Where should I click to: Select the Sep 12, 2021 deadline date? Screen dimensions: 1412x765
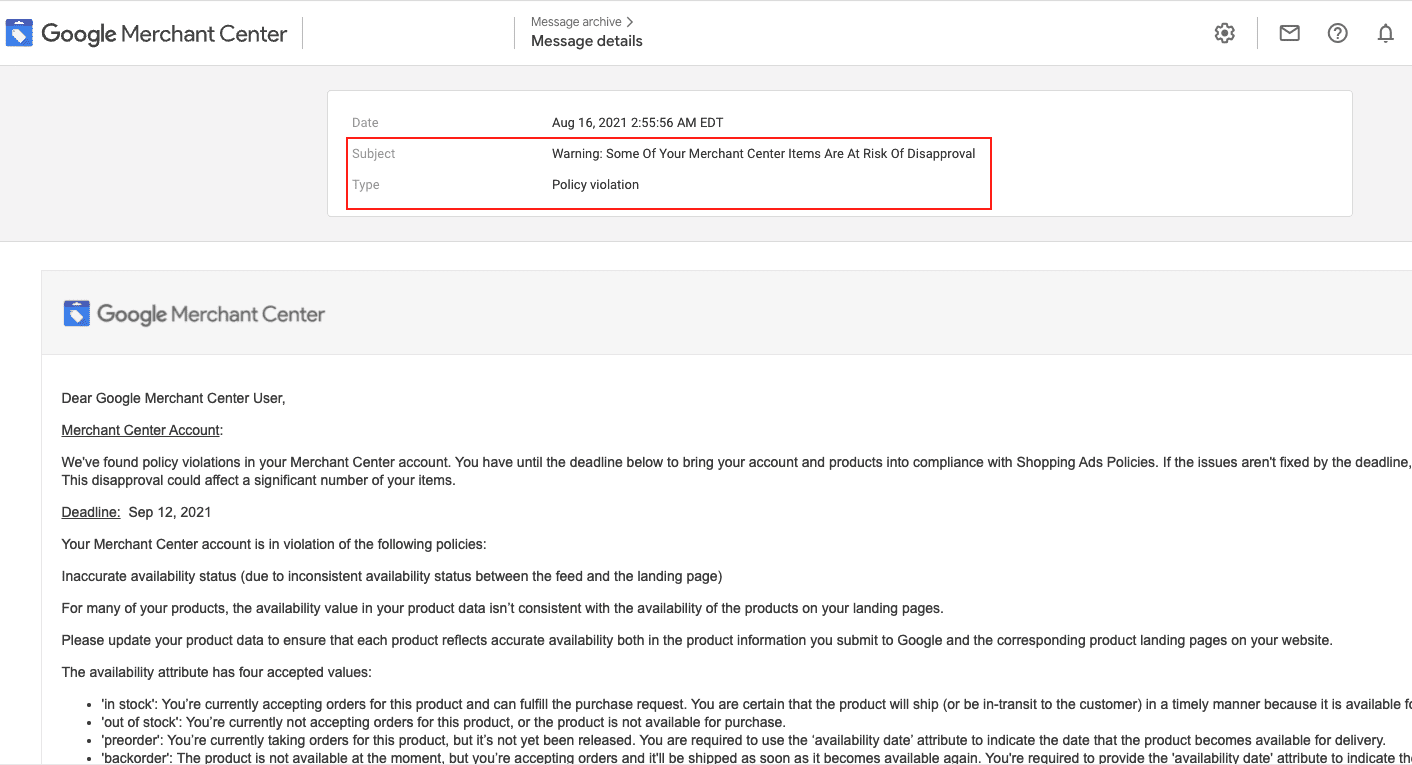pos(170,512)
